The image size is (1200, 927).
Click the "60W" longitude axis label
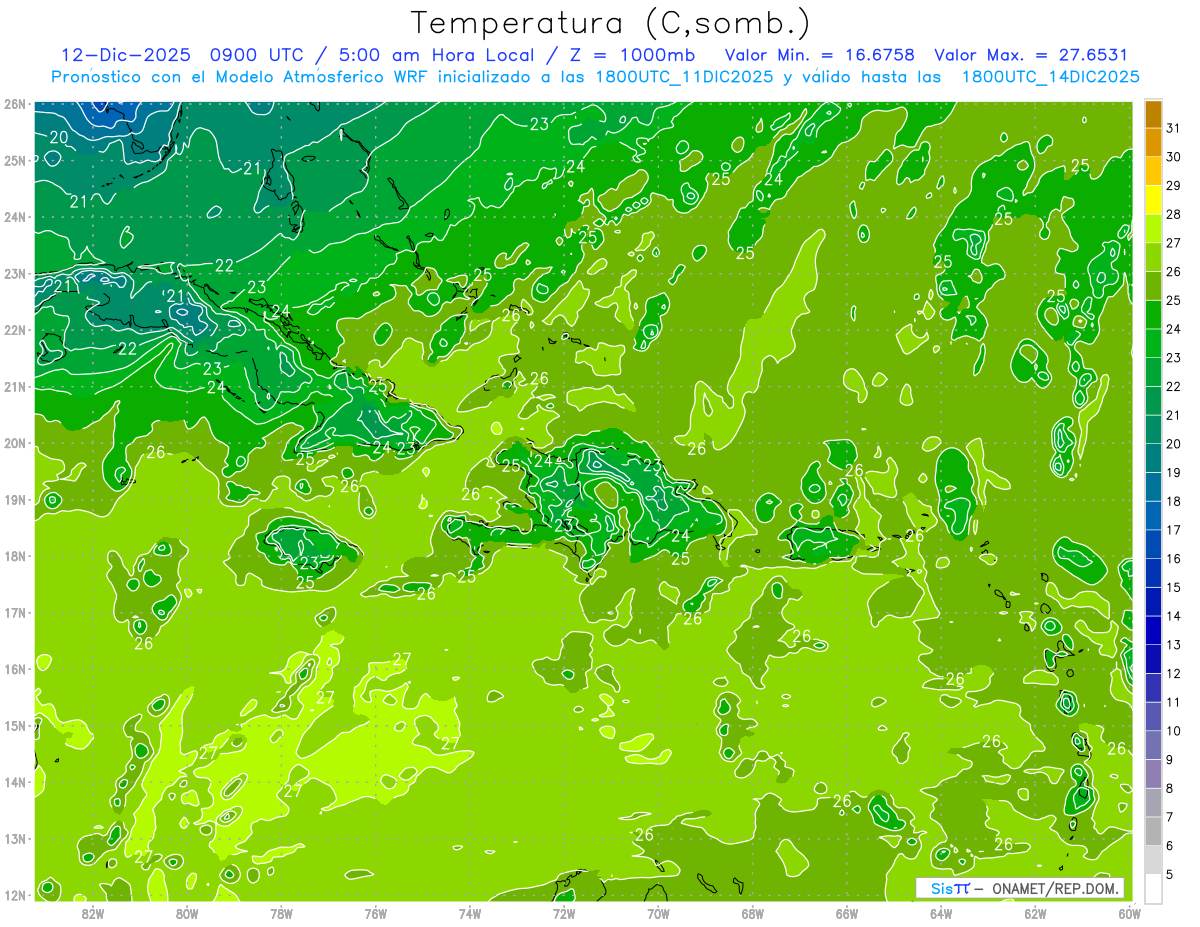coord(1130,913)
